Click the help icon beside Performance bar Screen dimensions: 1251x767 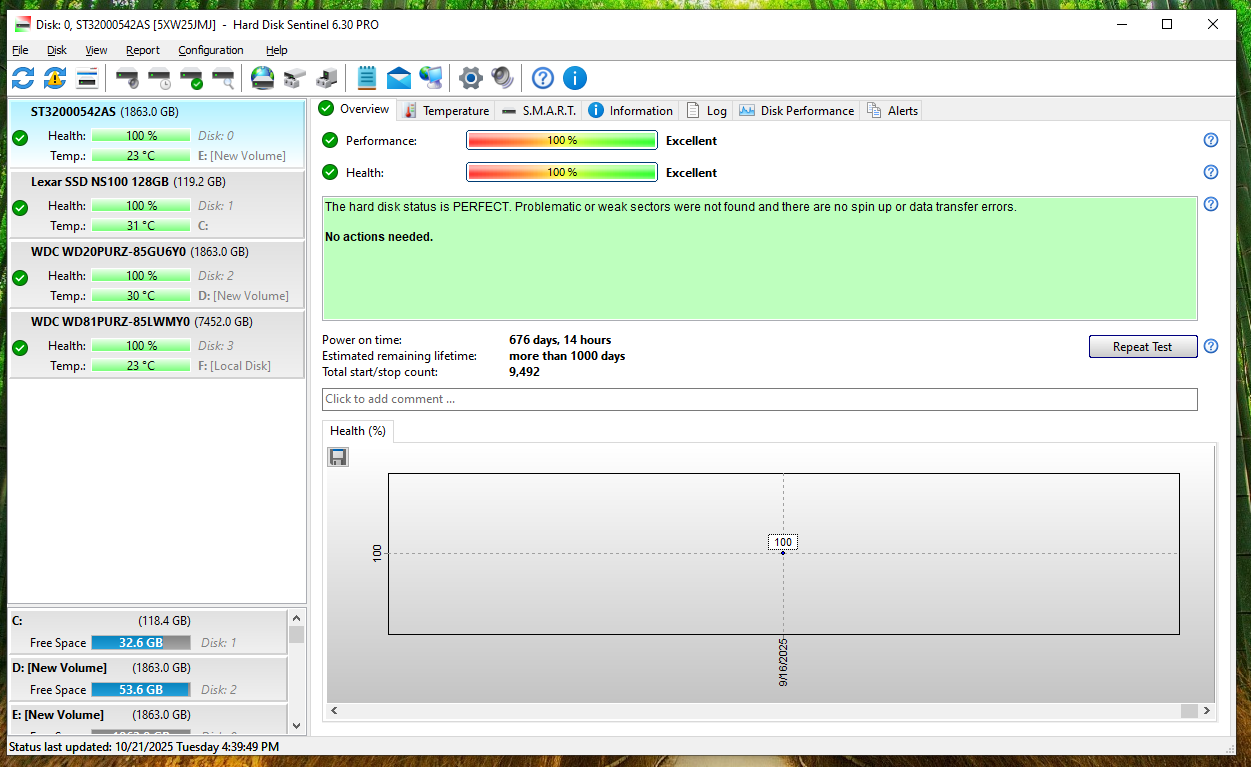(x=1210, y=141)
